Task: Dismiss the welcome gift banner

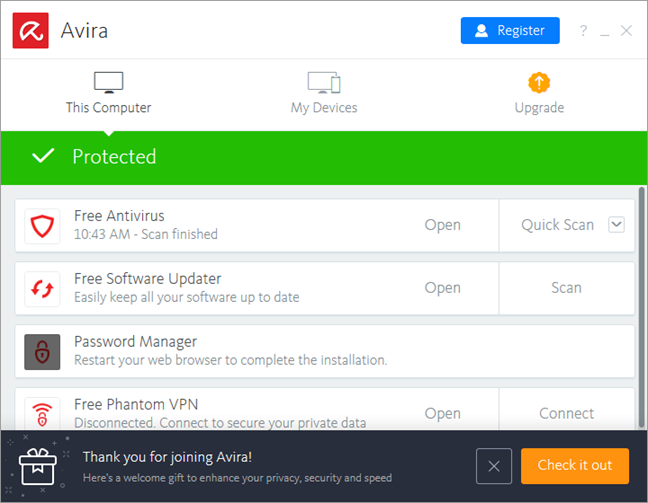Action: tap(494, 466)
